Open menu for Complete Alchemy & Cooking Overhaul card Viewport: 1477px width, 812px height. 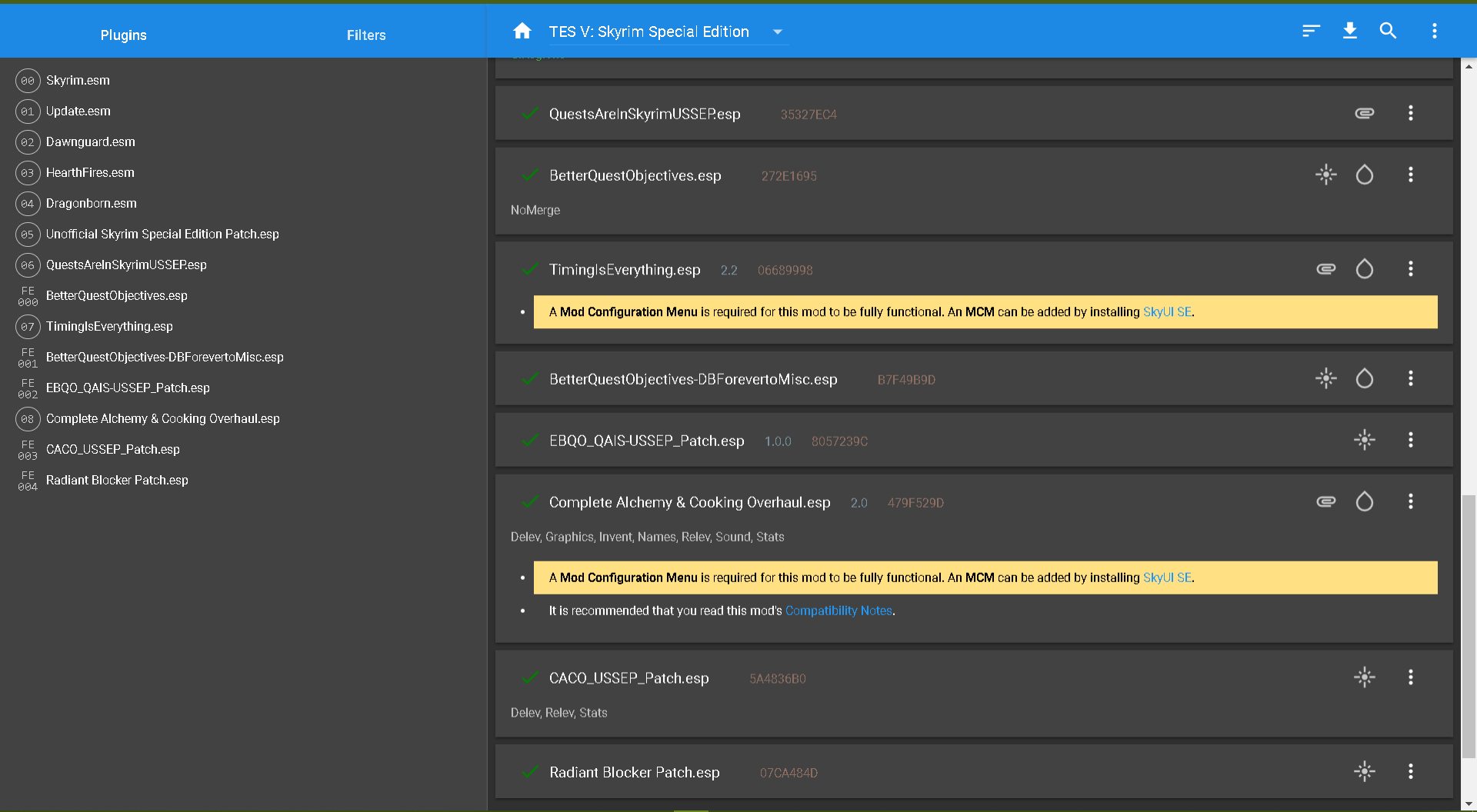click(1411, 501)
